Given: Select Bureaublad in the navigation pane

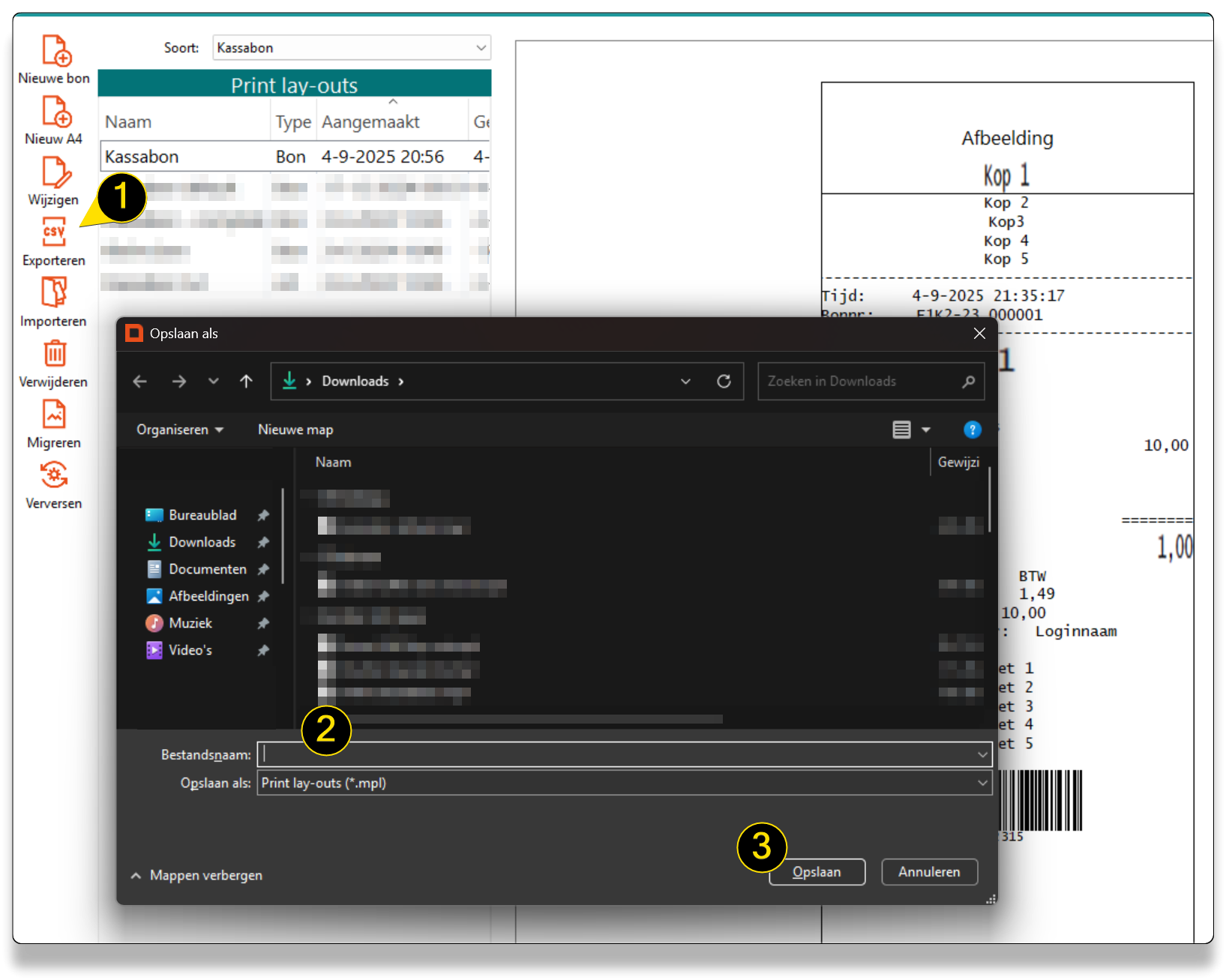Looking at the screenshot, I should [202, 515].
